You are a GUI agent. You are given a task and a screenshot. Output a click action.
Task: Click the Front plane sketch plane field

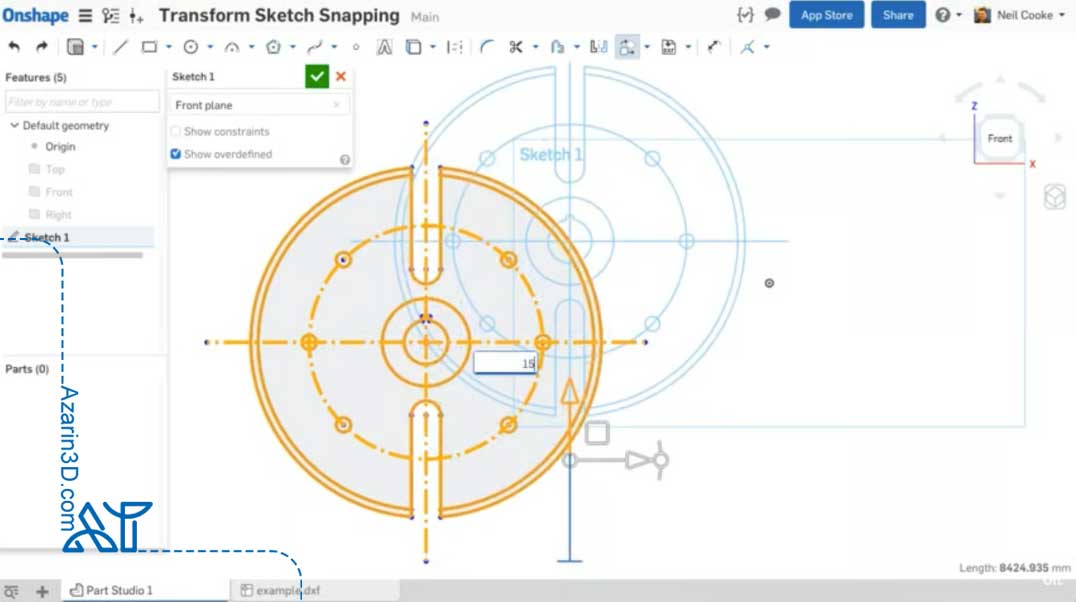click(258, 105)
